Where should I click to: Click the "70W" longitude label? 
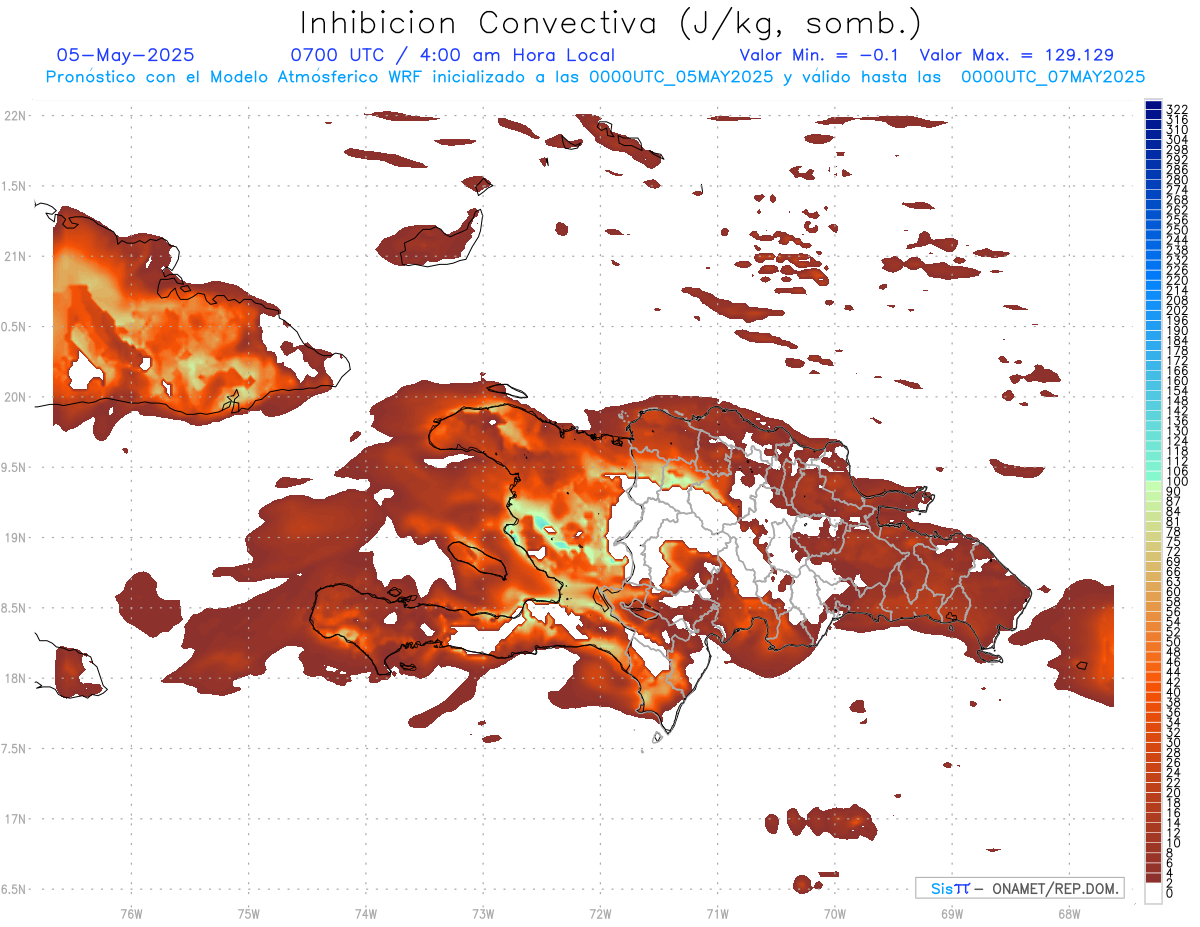tap(834, 913)
